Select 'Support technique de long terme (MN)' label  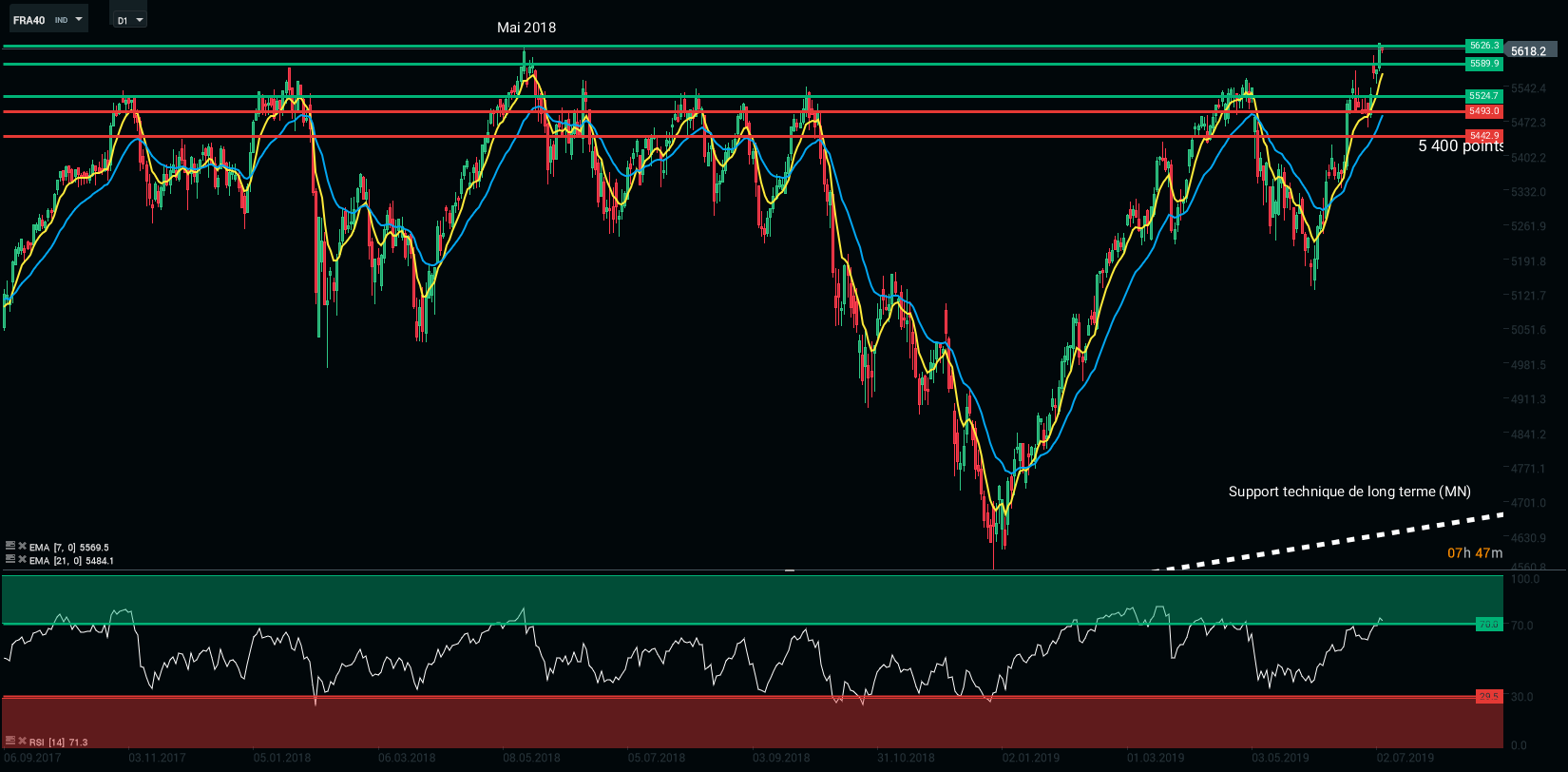[x=1349, y=492]
